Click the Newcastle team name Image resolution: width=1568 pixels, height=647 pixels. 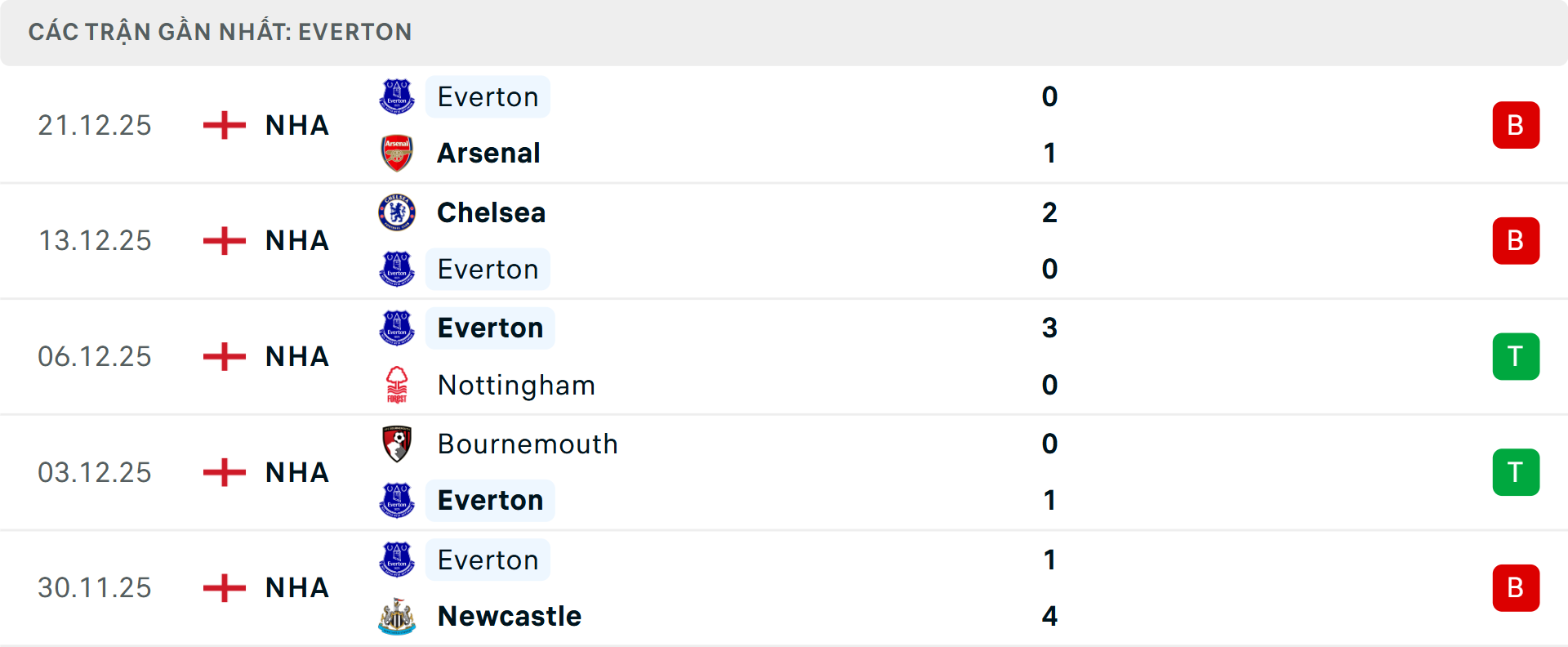tap(509, 616)
